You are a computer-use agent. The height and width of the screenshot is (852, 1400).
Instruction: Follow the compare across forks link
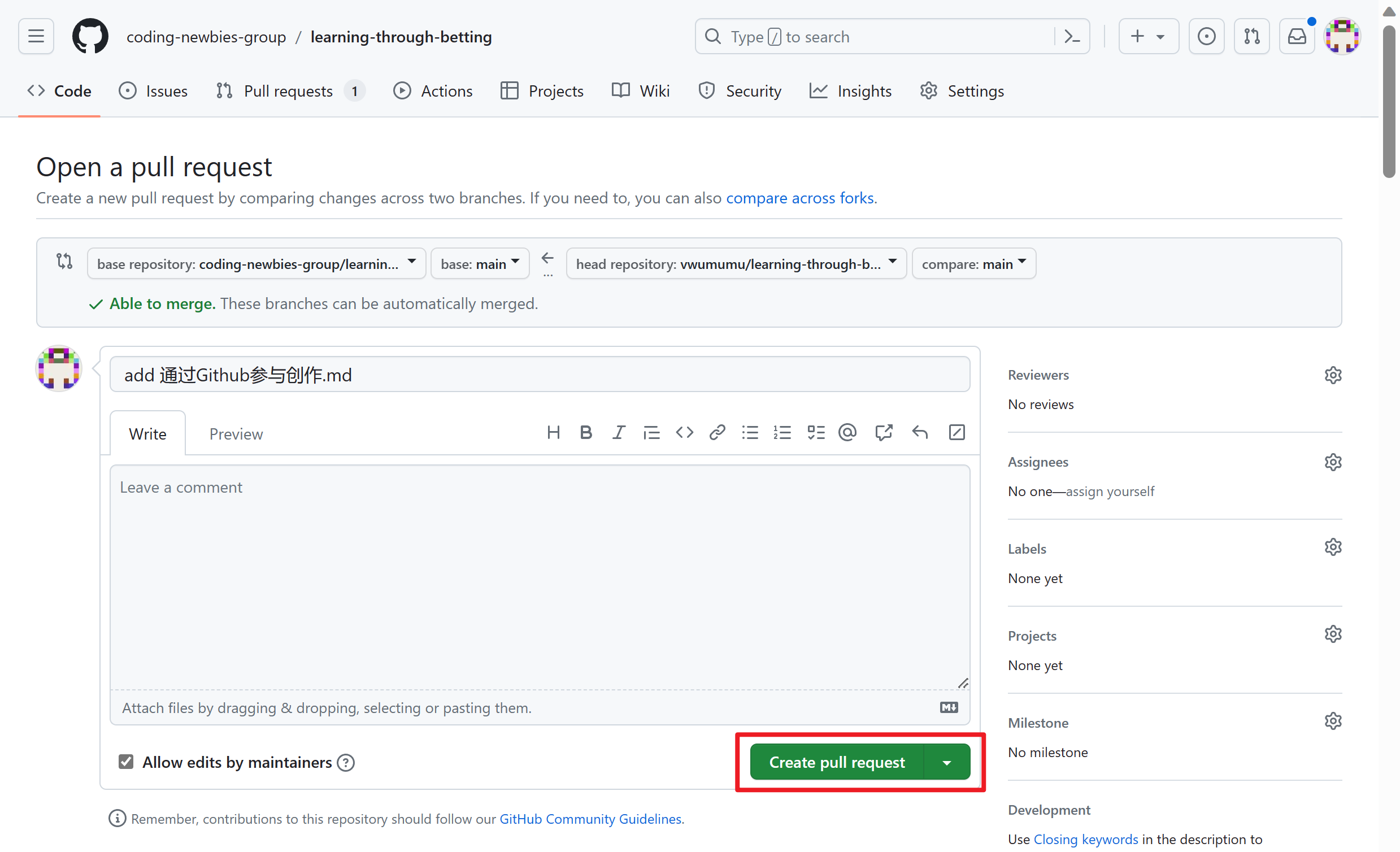click(x=799, y=198)
